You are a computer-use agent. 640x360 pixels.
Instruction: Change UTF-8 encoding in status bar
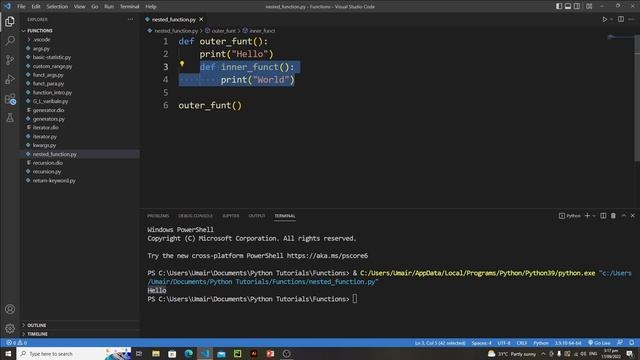[504, 343]
